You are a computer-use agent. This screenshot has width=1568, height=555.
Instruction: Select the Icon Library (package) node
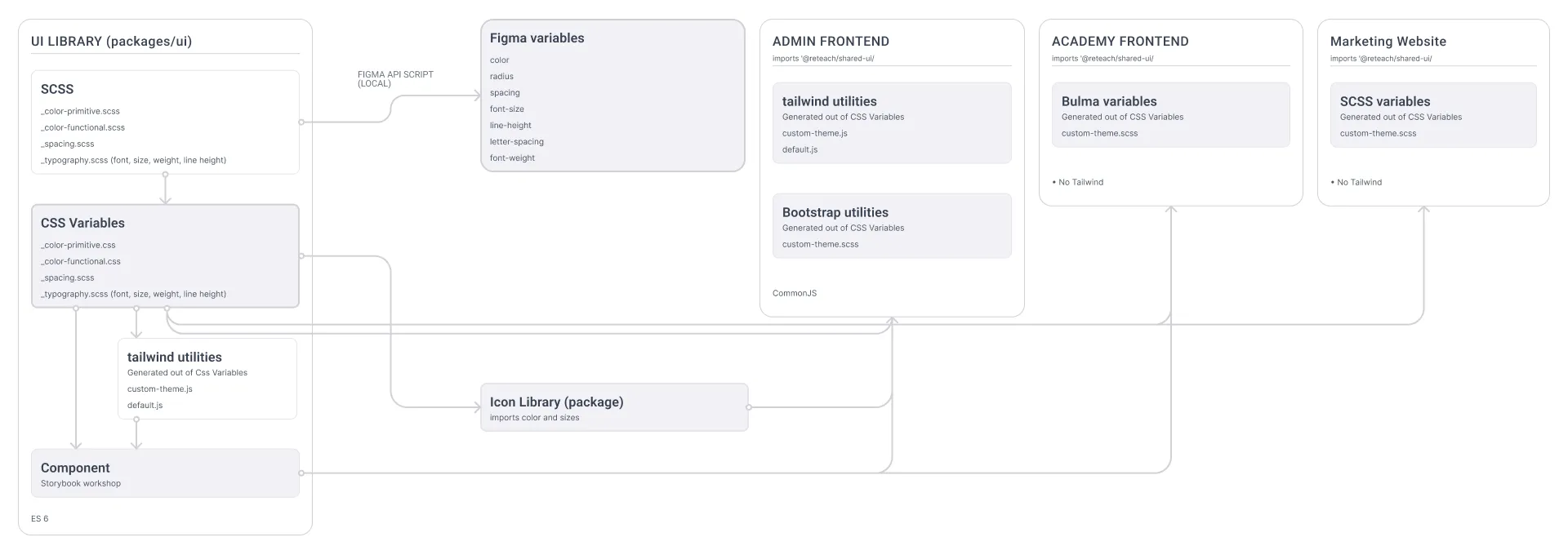click(x=613, y=407)
